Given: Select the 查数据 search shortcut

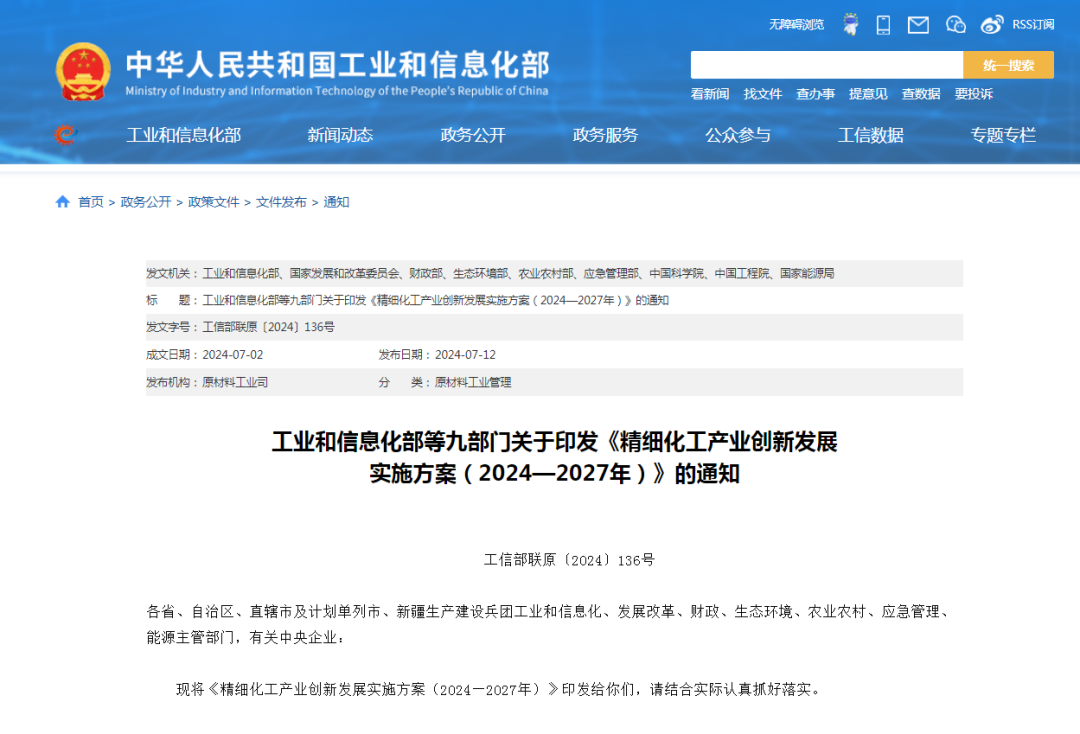Looking at the screenshot, I should (x=921, y=94).
